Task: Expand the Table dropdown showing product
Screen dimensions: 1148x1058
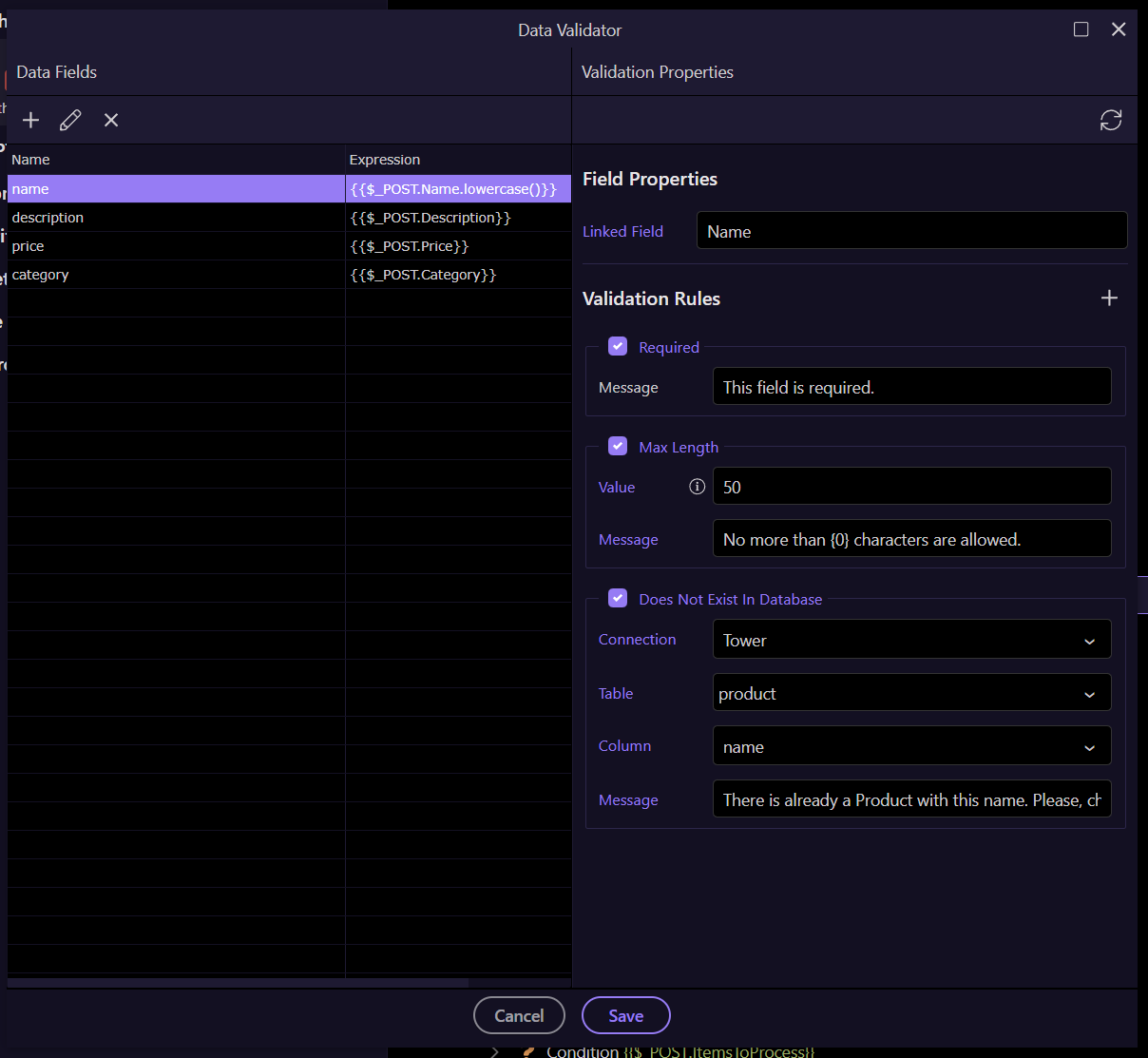Action: [x=910, y=693]
